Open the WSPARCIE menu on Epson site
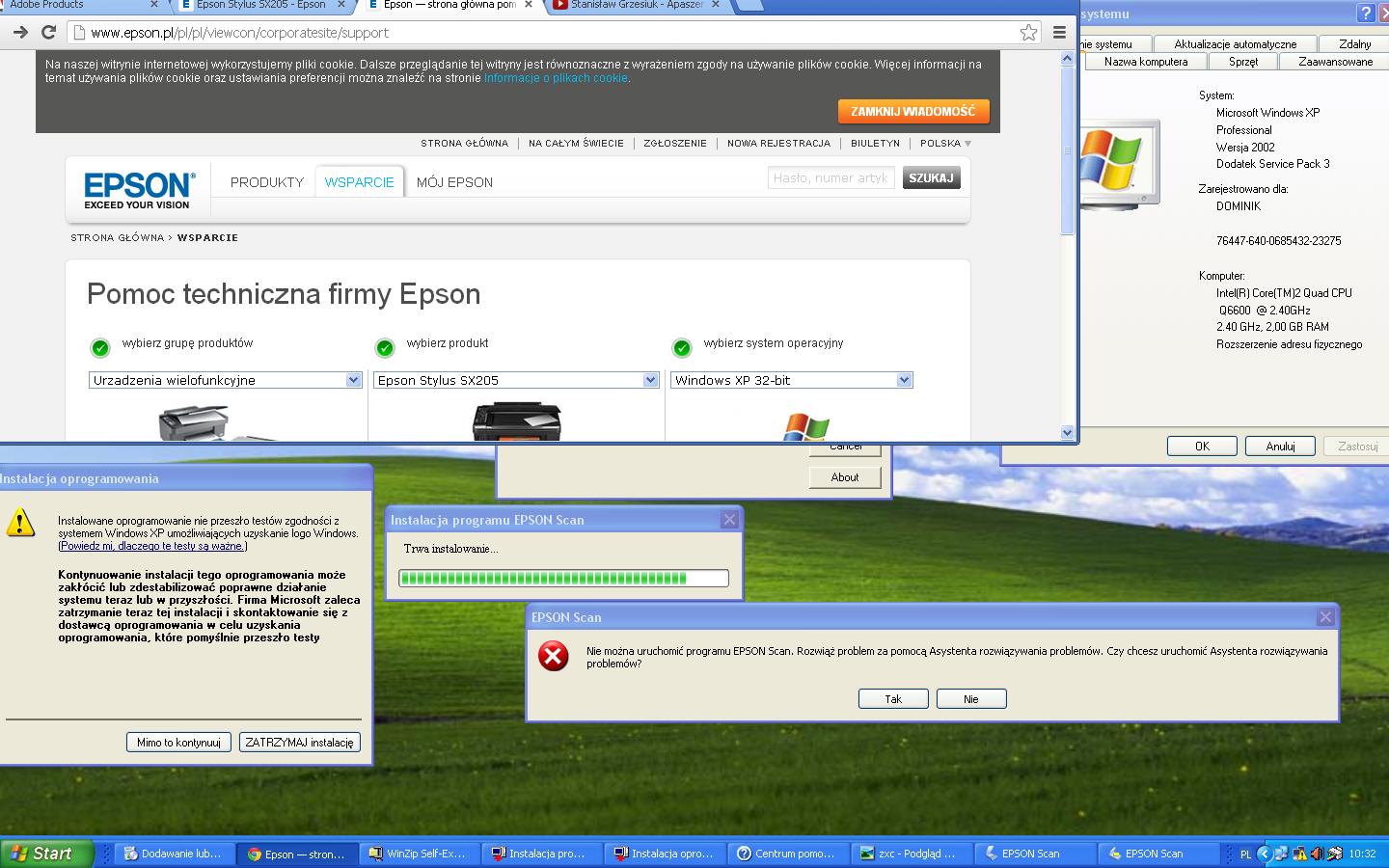Image resolution: width=1389 pixels, height=868 pixels. (x=359, y=182)
